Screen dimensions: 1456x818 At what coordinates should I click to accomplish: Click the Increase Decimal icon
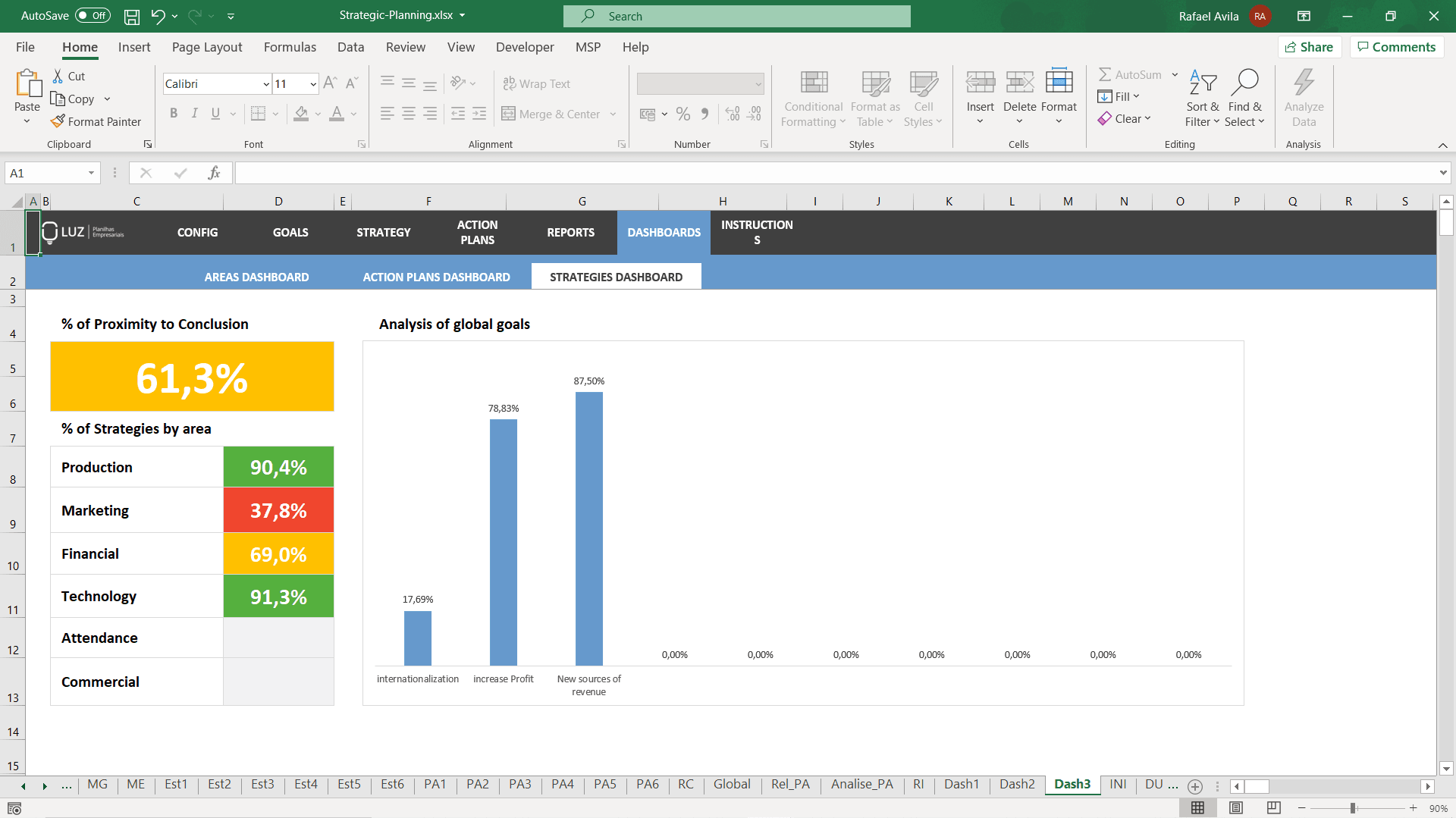point(732,114)
